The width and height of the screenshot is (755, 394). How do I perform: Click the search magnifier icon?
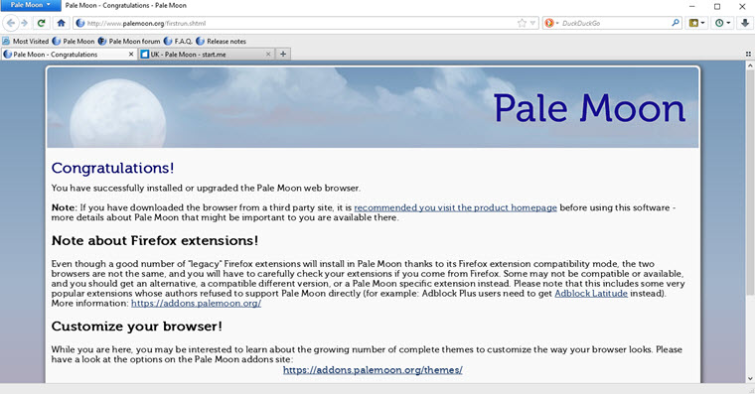pos(675,23)
